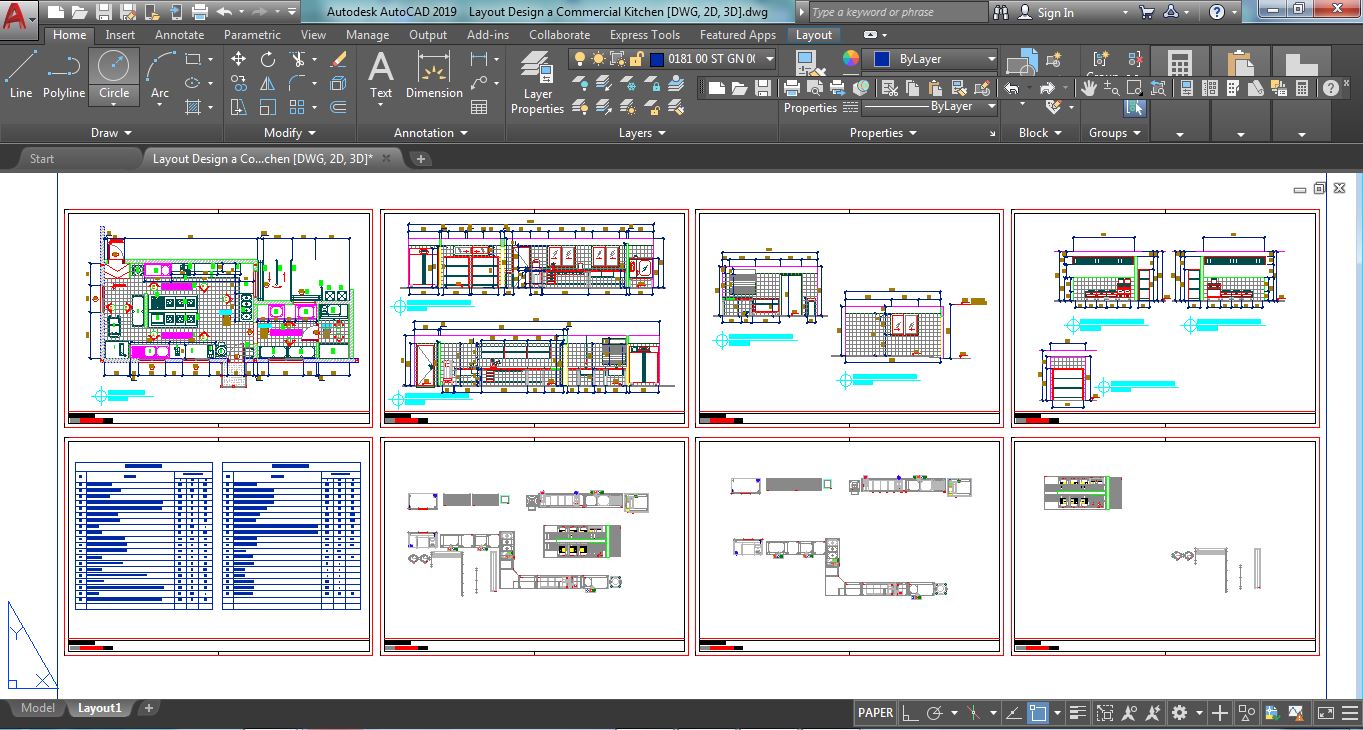Image resolution: width=1363 pixels, height=730 pixels.
Task: Toggle Annotation Visibility in status bar
Action: (x=1130, y=713)
